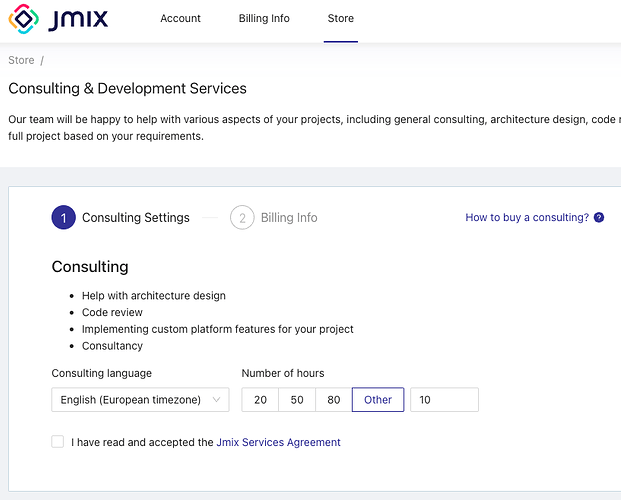Open the Account tab
Screen dimensions: 621x500
pos(180,18)
